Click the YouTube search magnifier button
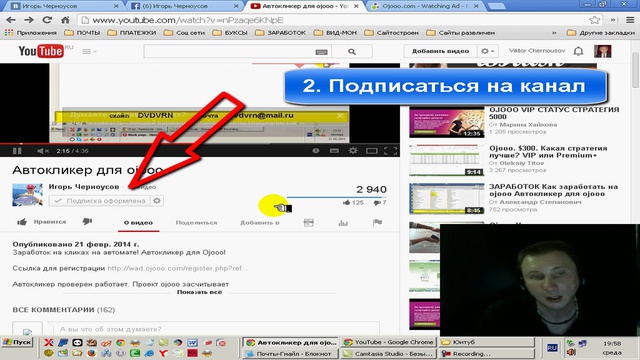640x360 pixels. (x=352, y=52)
